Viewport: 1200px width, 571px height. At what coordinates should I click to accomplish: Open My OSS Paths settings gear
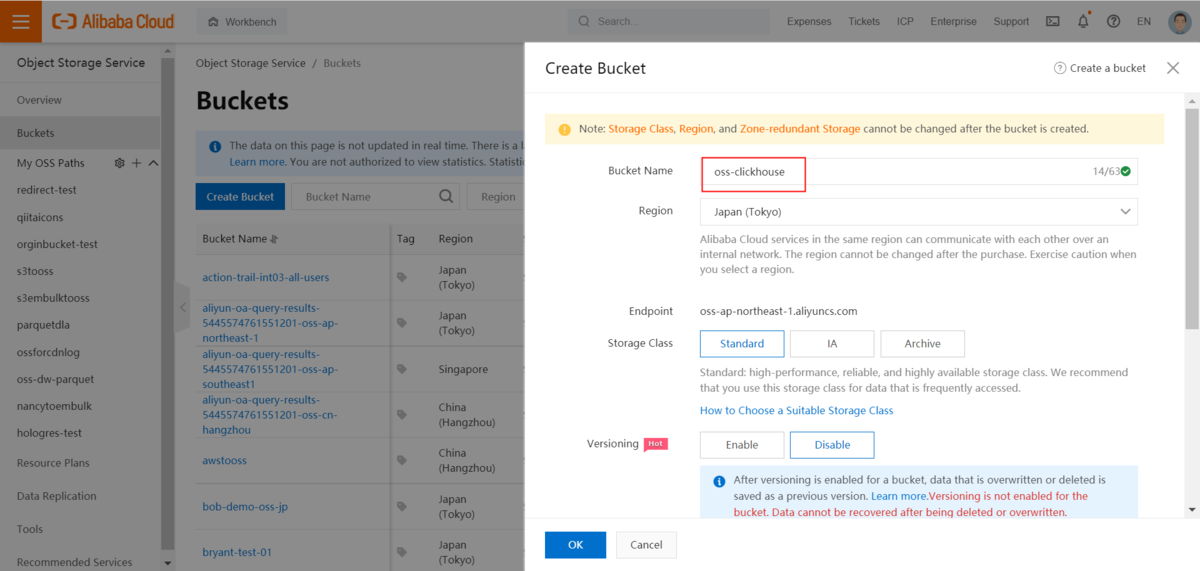[x=120, y=163]
